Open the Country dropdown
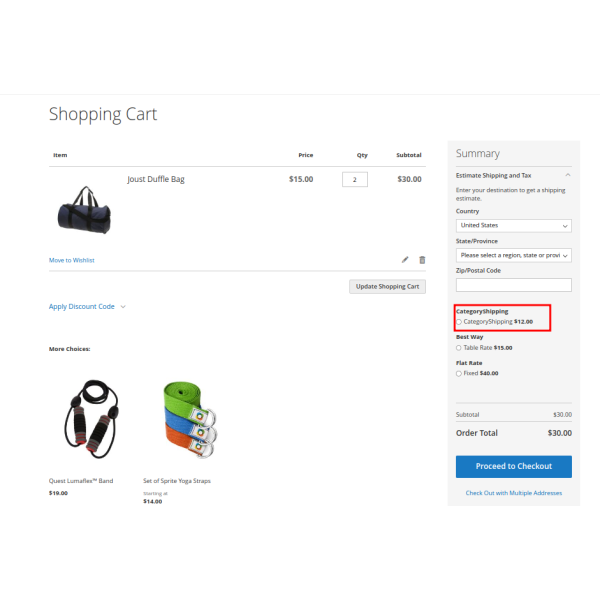The width and height of the screenshot is (600, 600). click(x=513, y=226)
